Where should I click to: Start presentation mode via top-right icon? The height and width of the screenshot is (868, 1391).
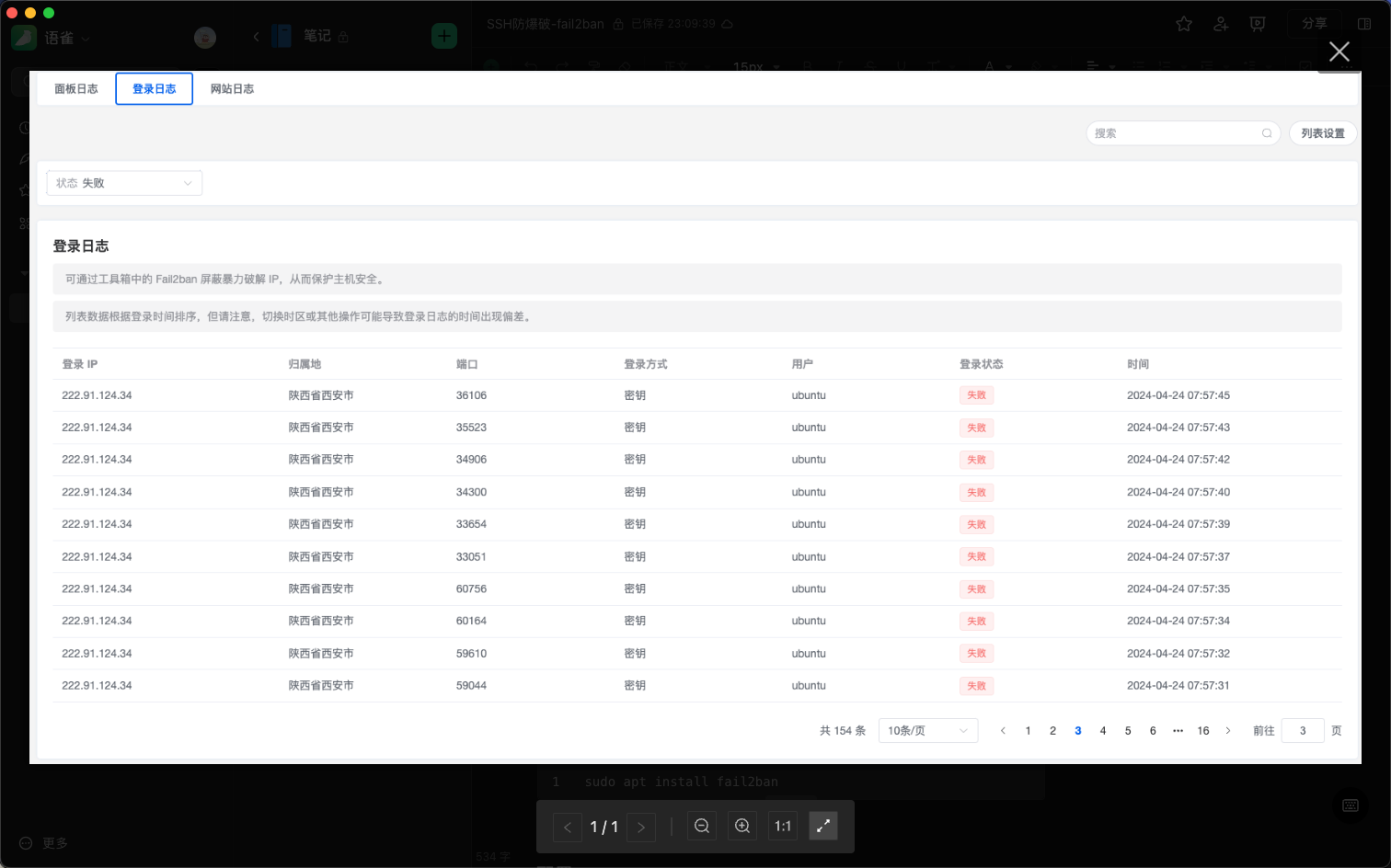tap(1258, 24)
